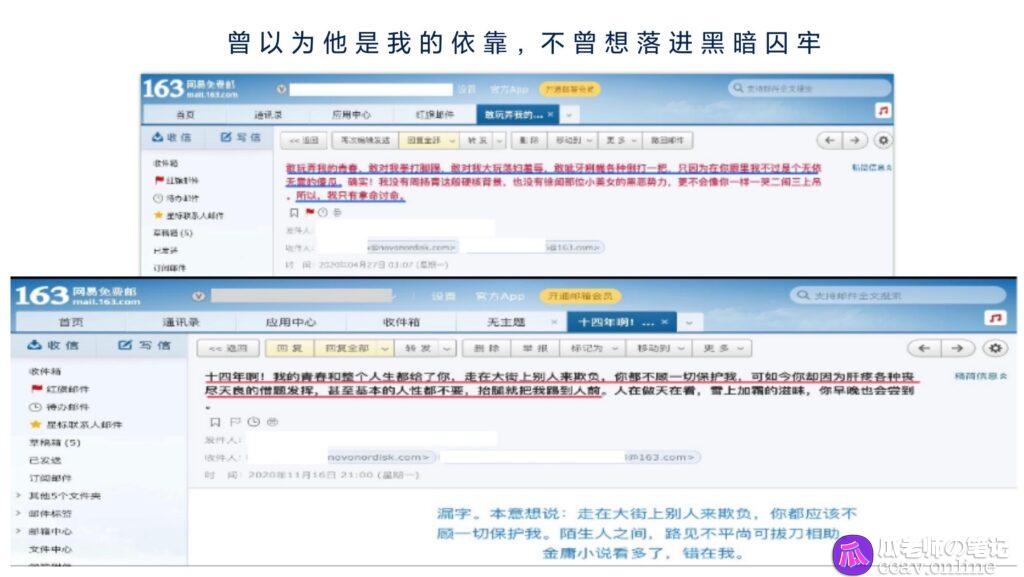Click the 举报 button in lower window
The height and width of the screenshot is (577, 1024).
click(535, 349)
